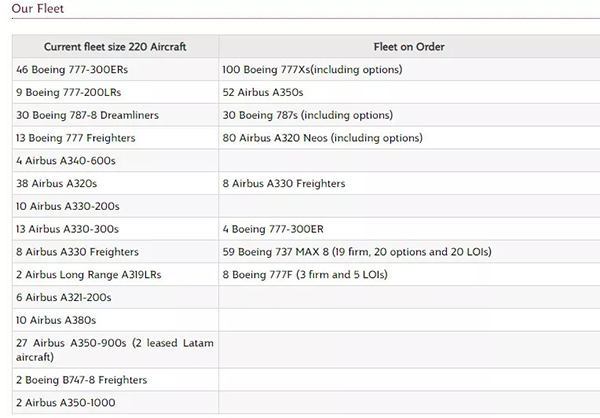Select the 38 Airbus A320s cell
Viewport: 600px width, 418px height.
pyautogui.click(x=57, y=184)
